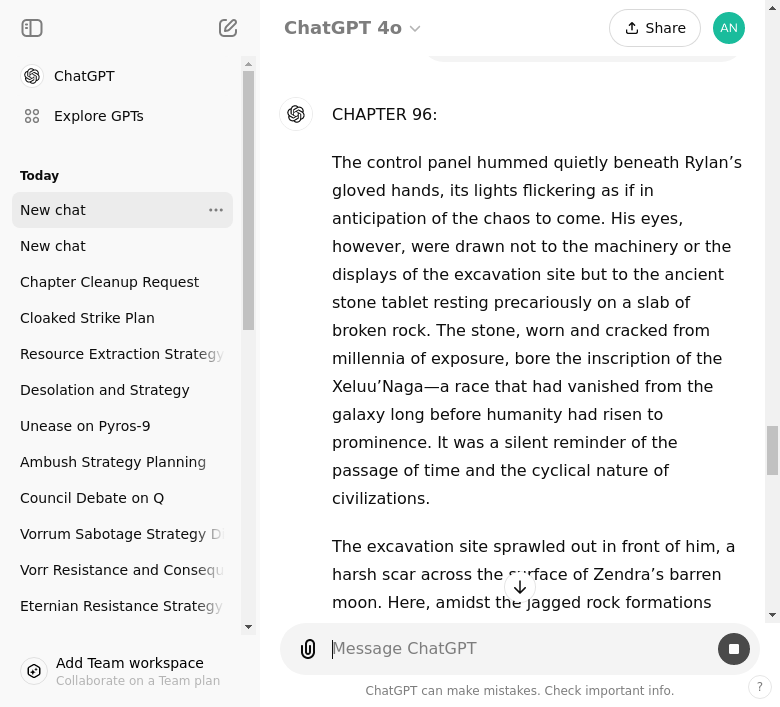Toggle the sidebar panel icon
The height and width of the screenshot is (707, 780).
click(32, 28)
